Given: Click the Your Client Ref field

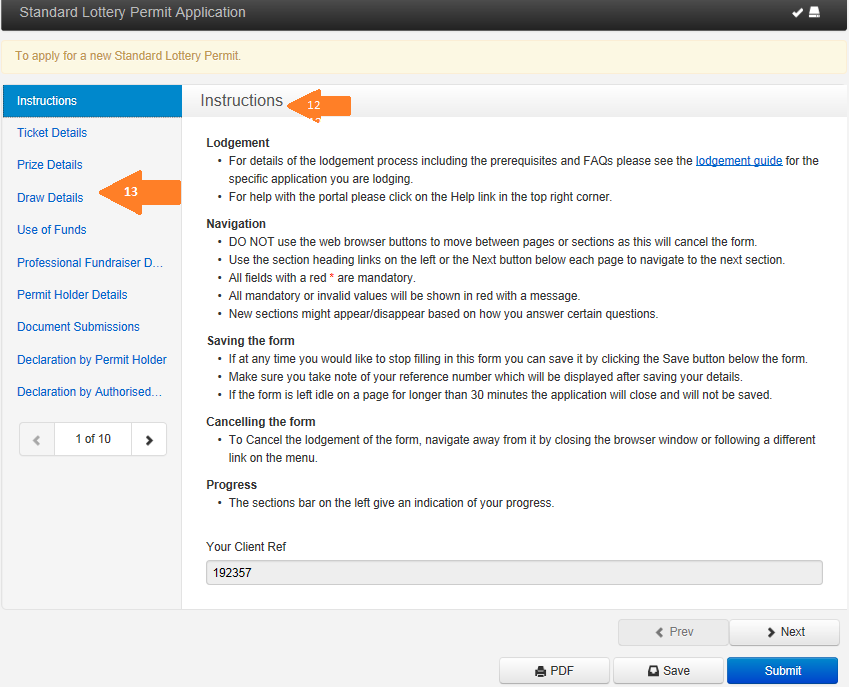Looking at the screenshot, I should click(514, 573).
